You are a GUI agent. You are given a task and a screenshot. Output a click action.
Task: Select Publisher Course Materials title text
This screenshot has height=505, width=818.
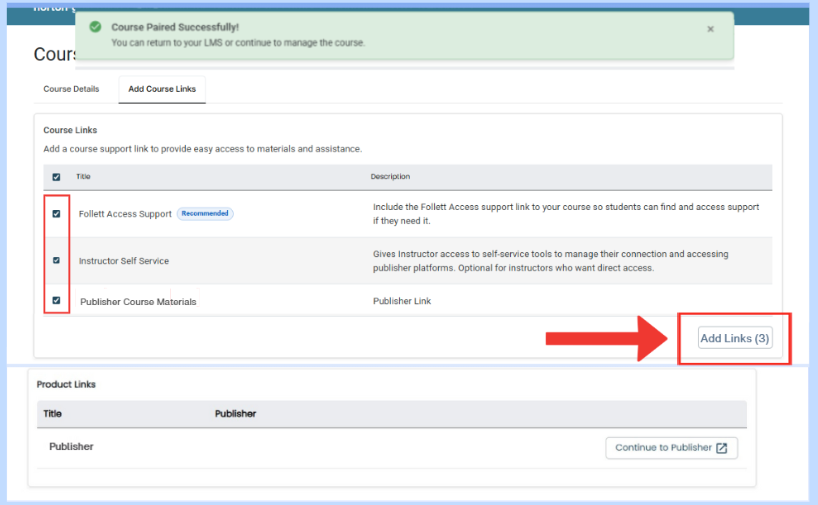[x=138, y=302]
